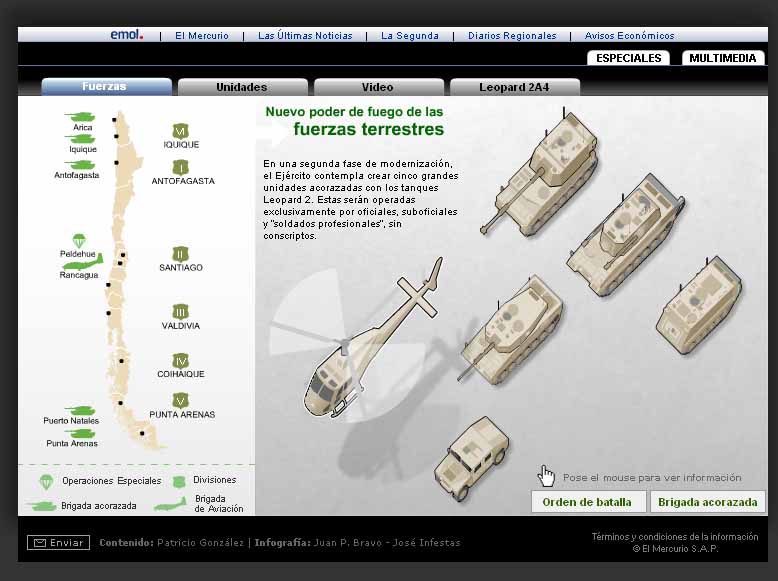Viewport: 778px width, 581px height.
Task: Open the La Segunda link
Action: tap(410, 36)
